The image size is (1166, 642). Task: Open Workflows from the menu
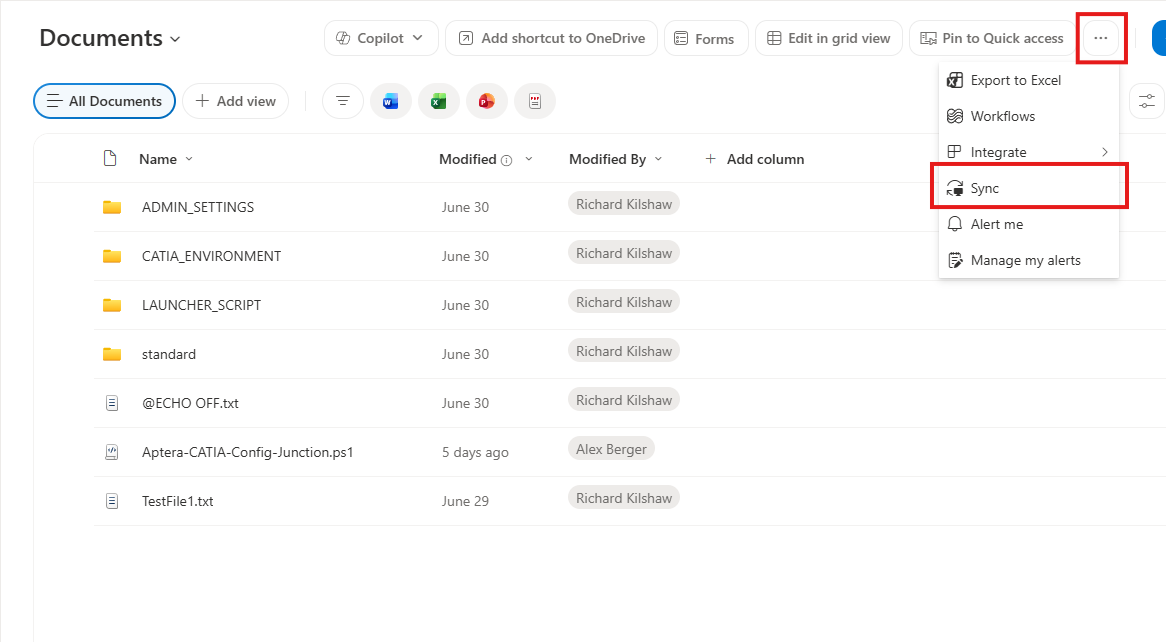tap(1028, 116)
